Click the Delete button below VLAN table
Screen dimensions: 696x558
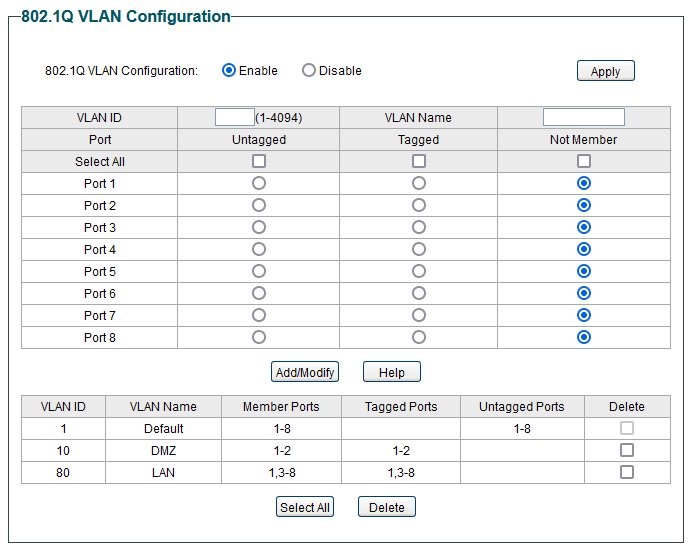tap(387, 507)
